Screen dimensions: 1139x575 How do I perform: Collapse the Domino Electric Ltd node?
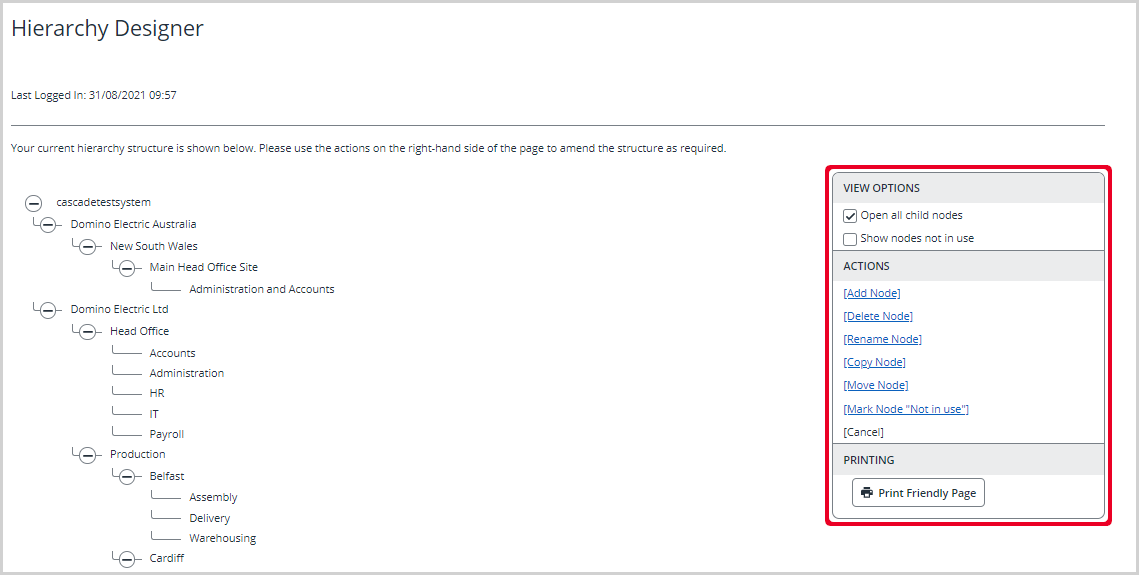point(48,310)
